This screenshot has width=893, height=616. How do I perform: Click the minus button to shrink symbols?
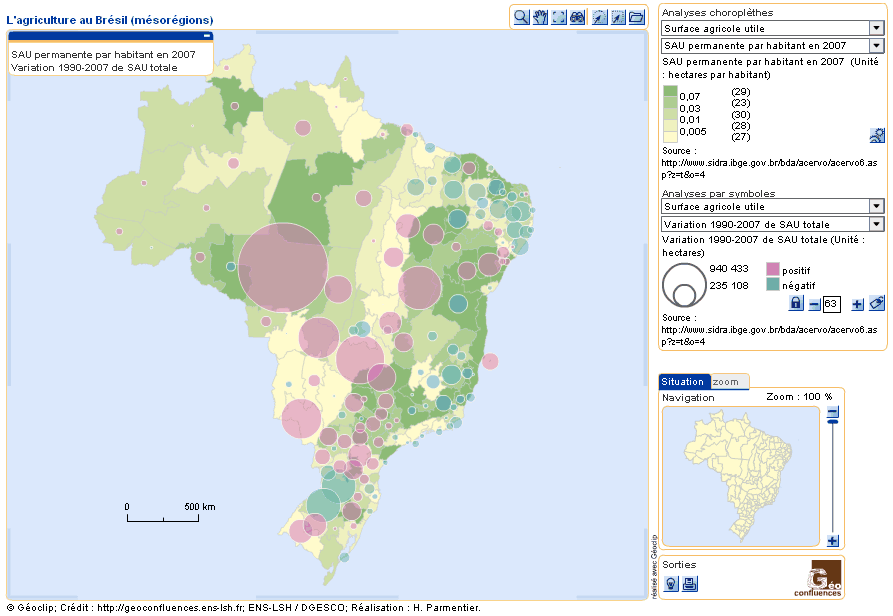coord(812,303)
